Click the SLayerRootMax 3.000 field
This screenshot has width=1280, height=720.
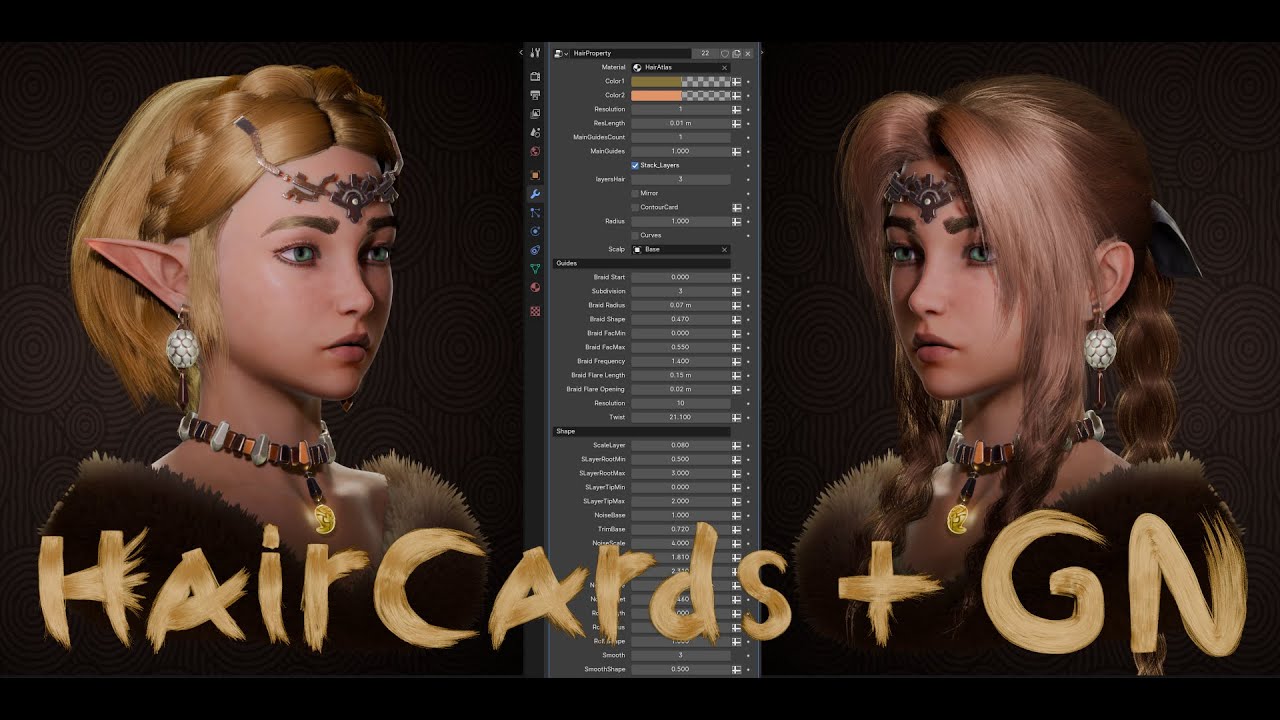(681, 473)
